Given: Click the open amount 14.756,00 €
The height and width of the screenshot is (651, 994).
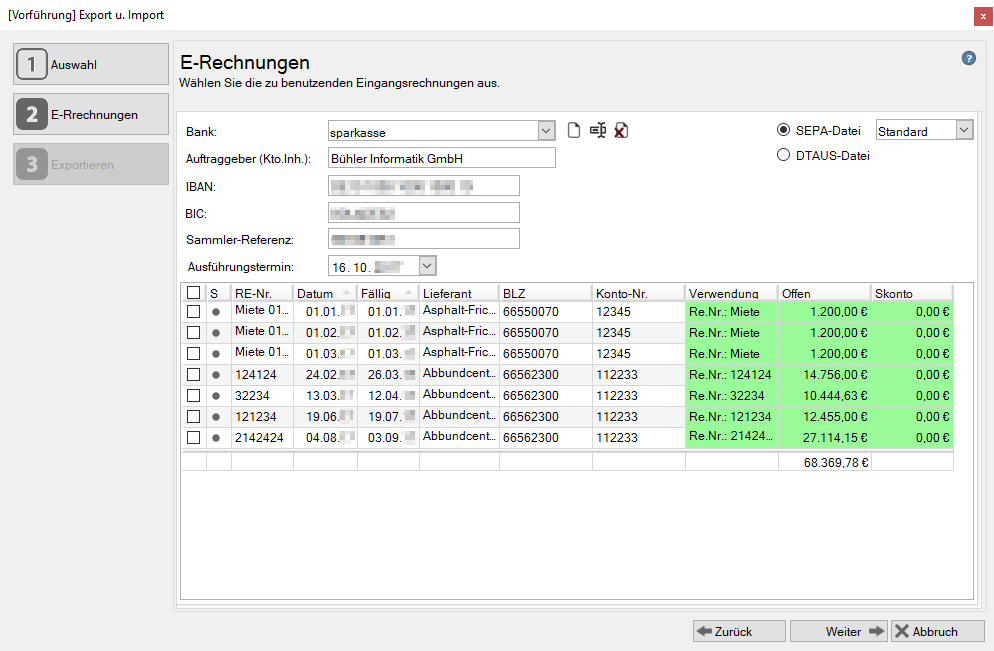Looking at the screenshot, I should [825, 375].
